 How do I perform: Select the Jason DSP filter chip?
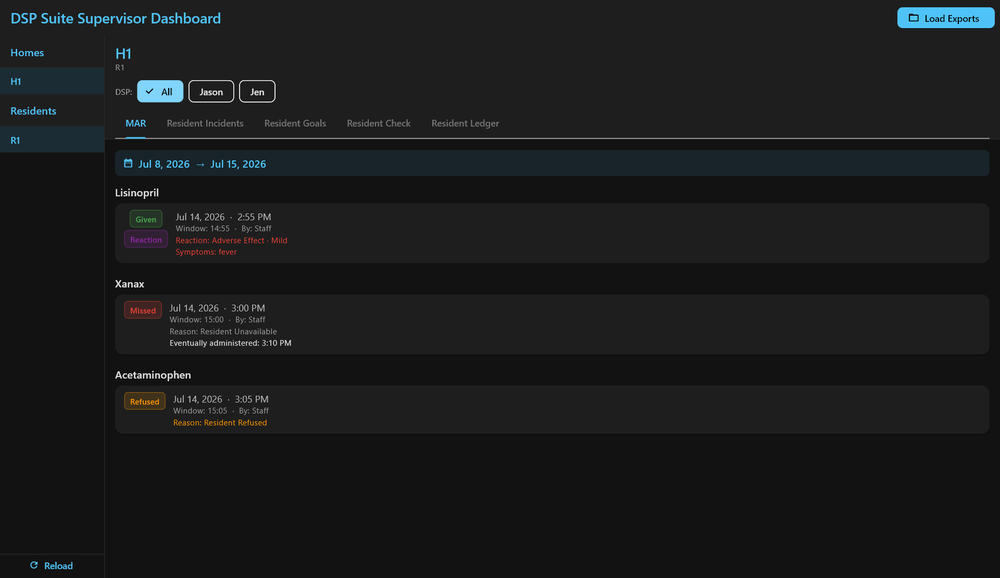point(211,91)
